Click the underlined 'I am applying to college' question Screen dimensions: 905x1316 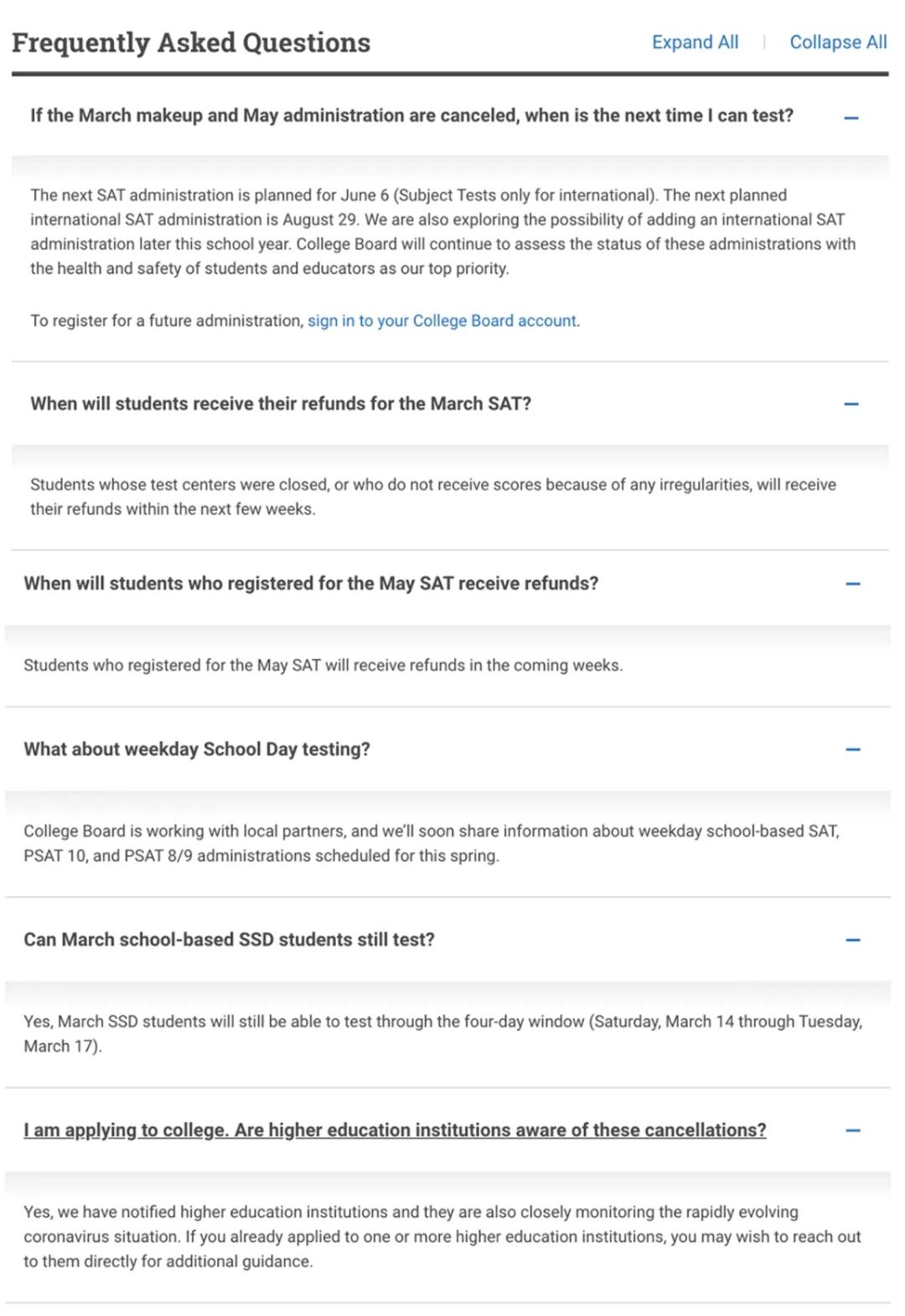(395, 1130)
